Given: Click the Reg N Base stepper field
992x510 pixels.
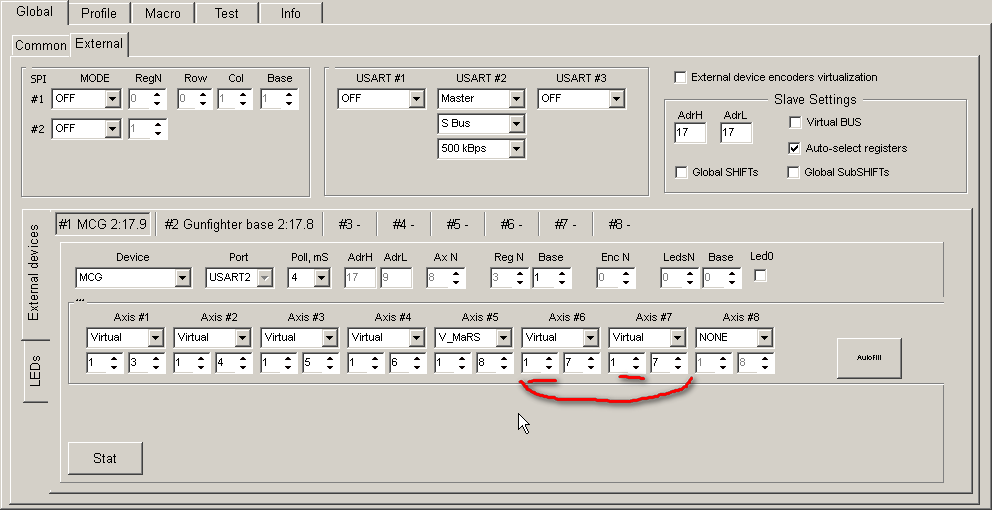Looking at the screenshot, I should tap(552, 277).
